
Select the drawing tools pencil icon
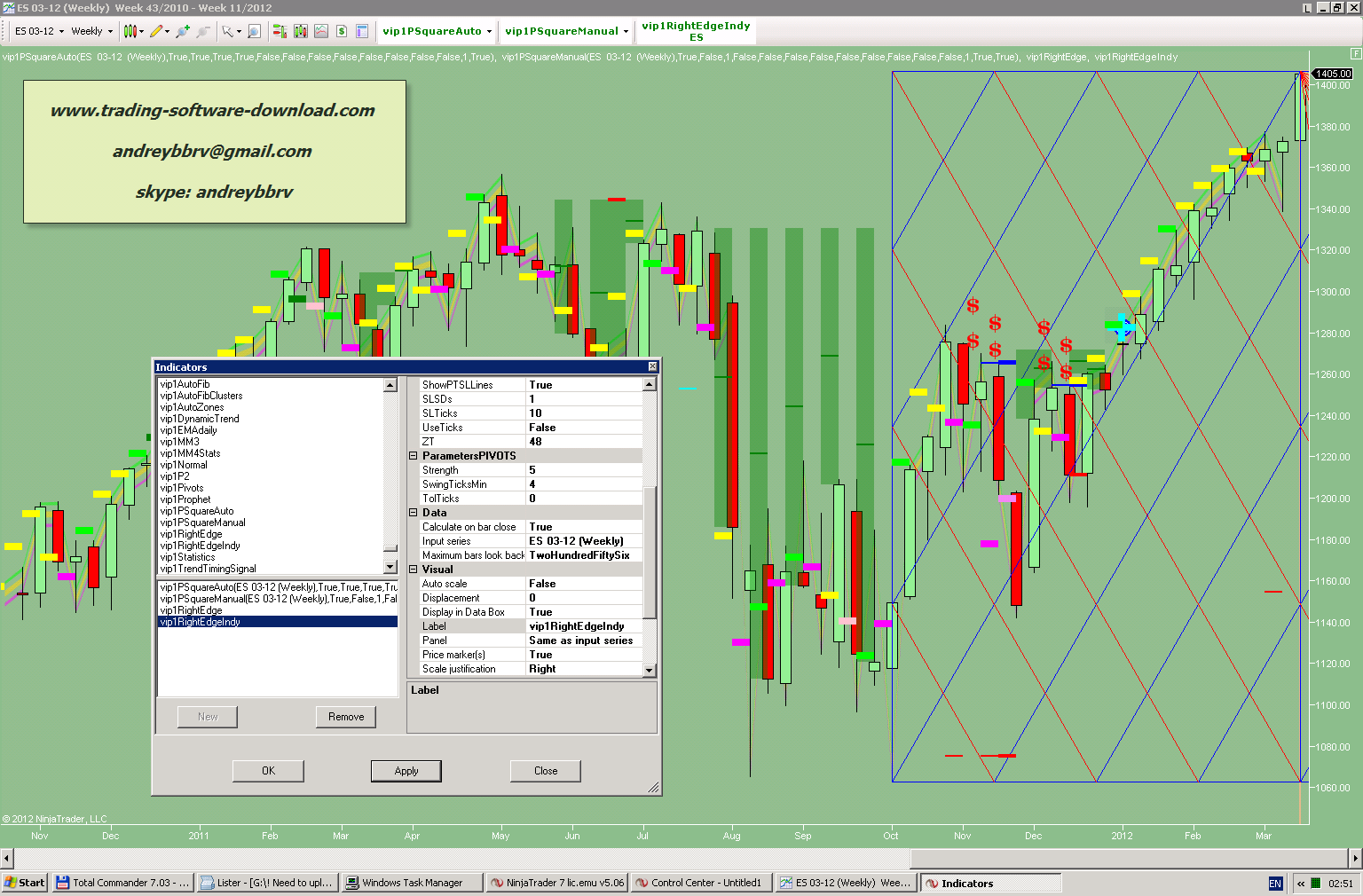156,31
